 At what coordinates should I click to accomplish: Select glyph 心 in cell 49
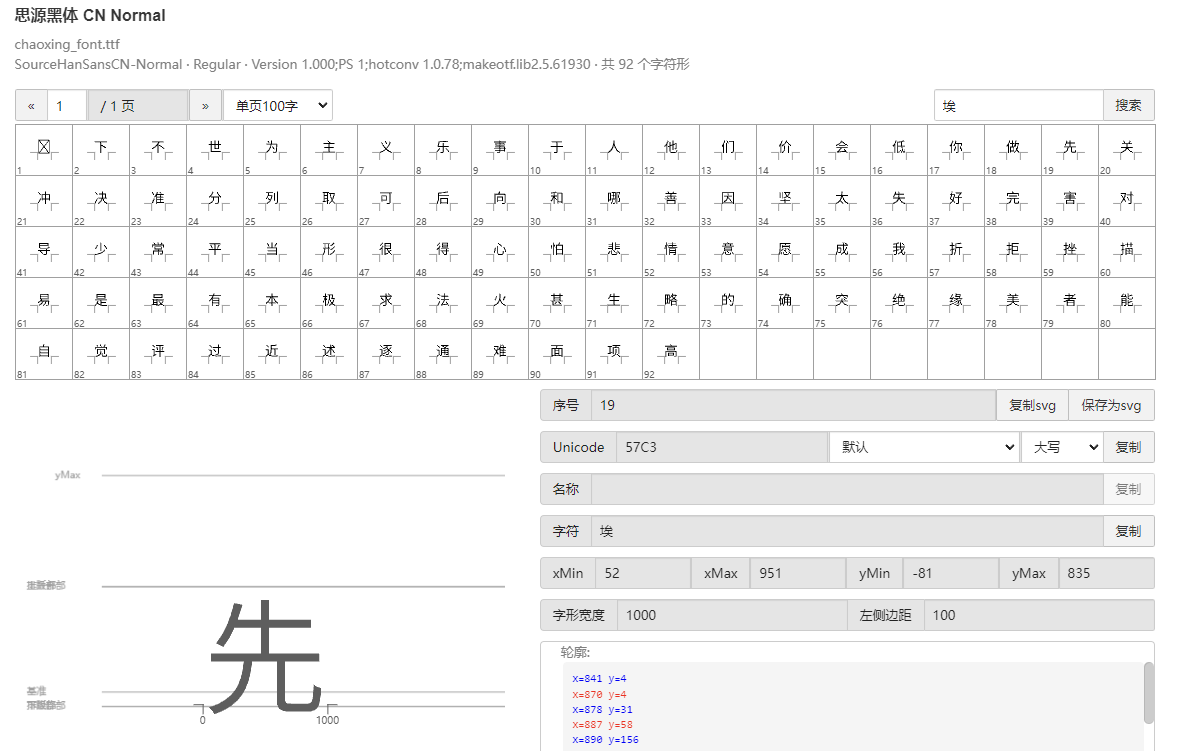pos(499,253)
